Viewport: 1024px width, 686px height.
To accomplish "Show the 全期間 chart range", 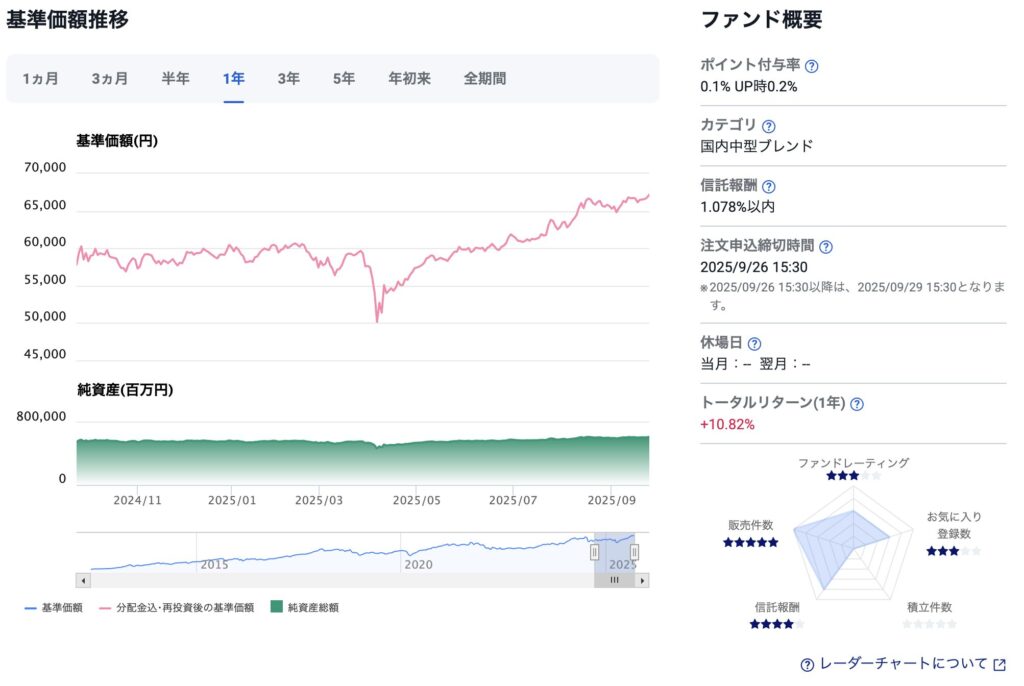I will tap(485, 78).
